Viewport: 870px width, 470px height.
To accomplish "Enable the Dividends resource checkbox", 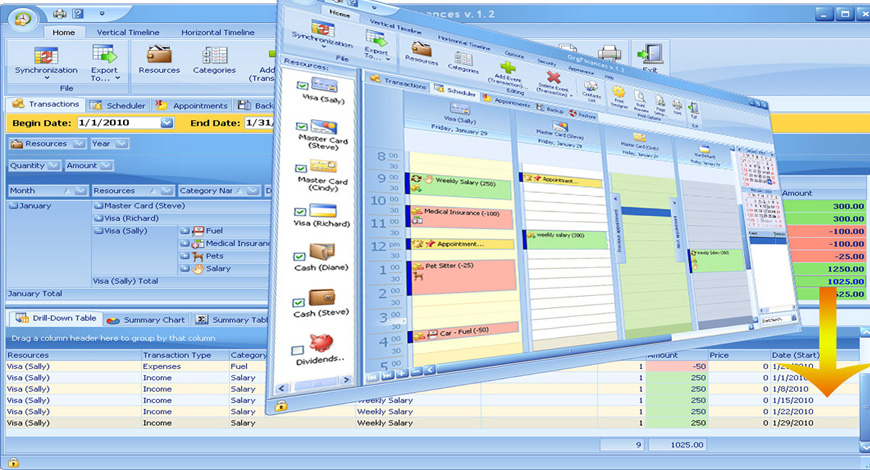I will (x=297, y=350).
